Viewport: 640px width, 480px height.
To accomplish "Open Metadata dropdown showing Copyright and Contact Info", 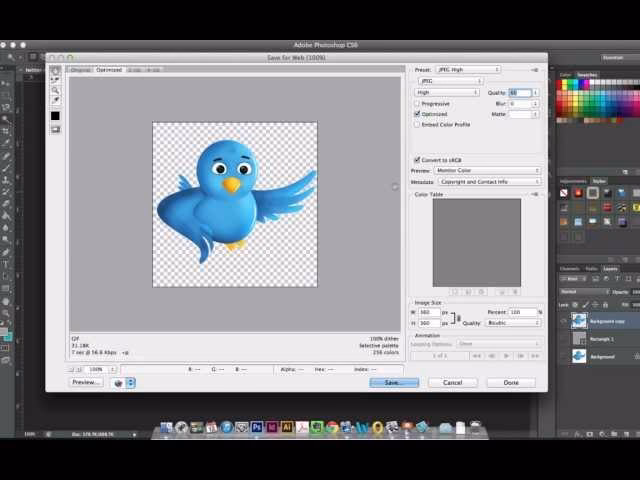I will point(489,182).
